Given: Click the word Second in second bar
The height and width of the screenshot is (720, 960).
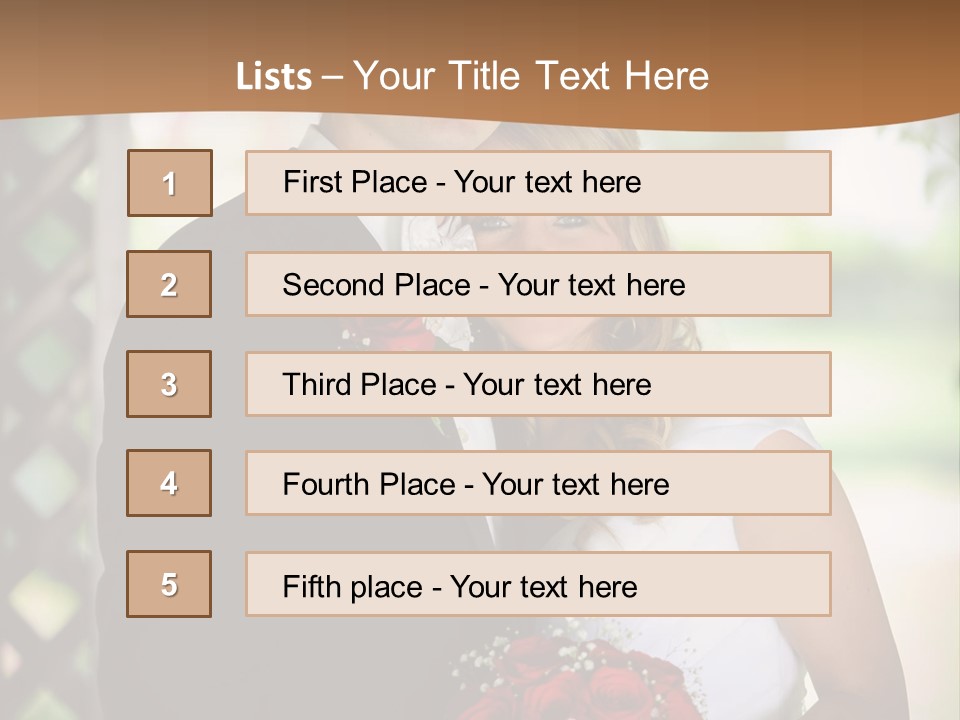Looking at the screenshot, I should point(334,285).
